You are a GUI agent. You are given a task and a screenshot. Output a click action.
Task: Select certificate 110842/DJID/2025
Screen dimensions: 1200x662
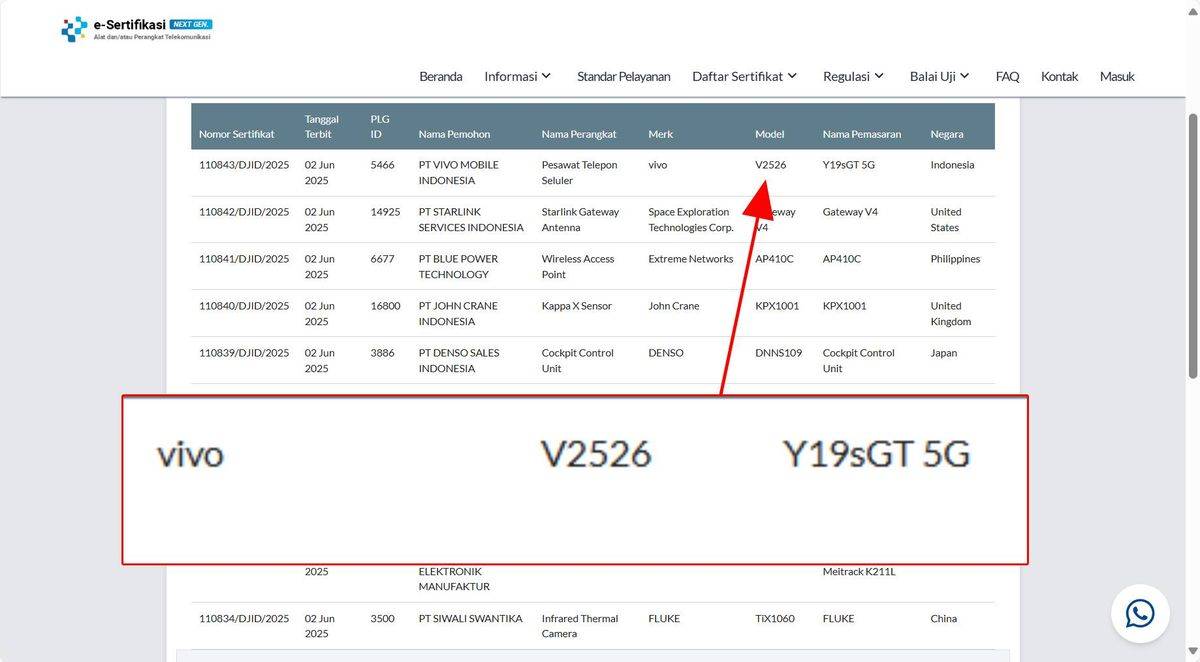coord(244,212)
